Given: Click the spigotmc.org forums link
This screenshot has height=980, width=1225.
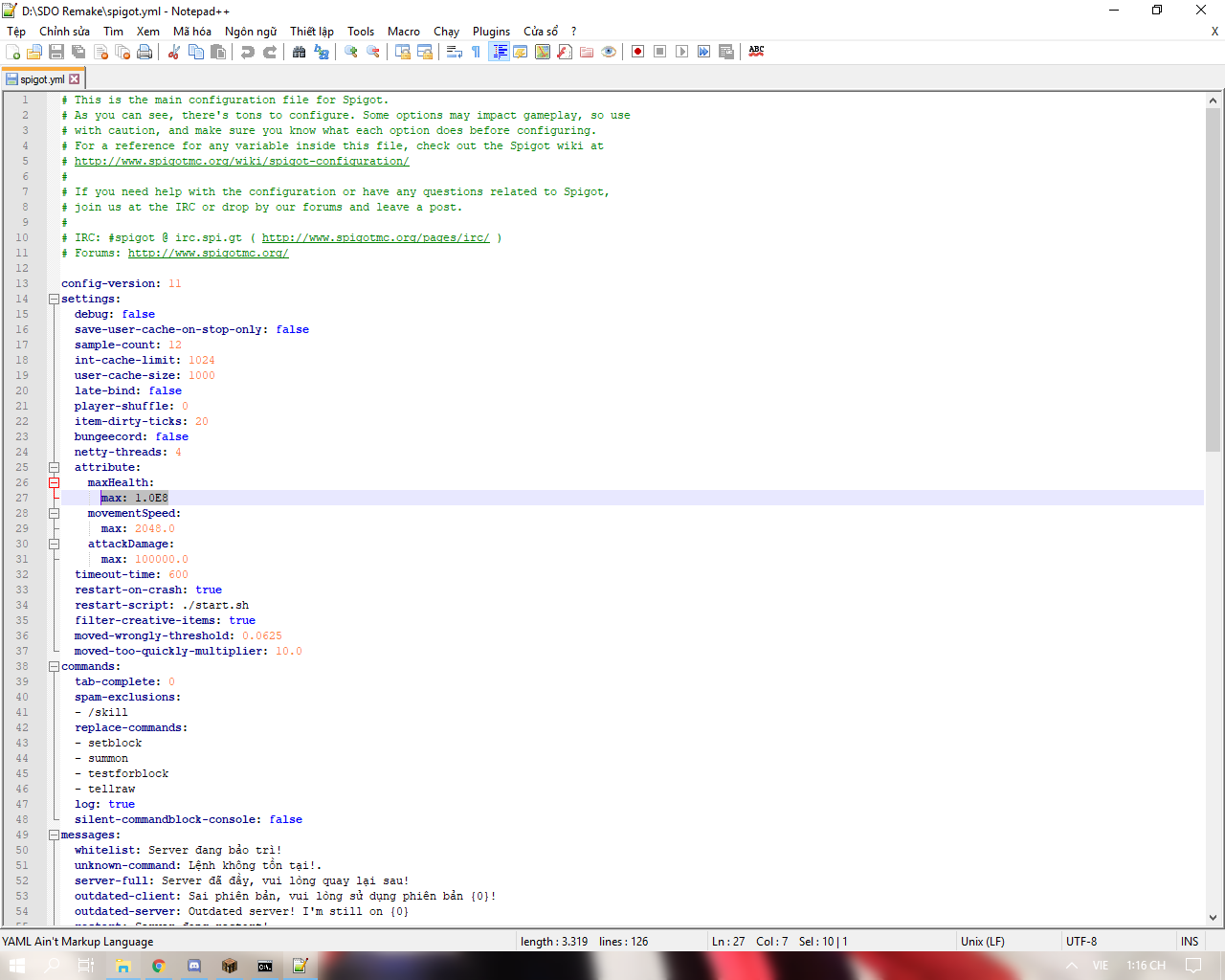Looking at the screenshot, I should [x=208, y=253].
